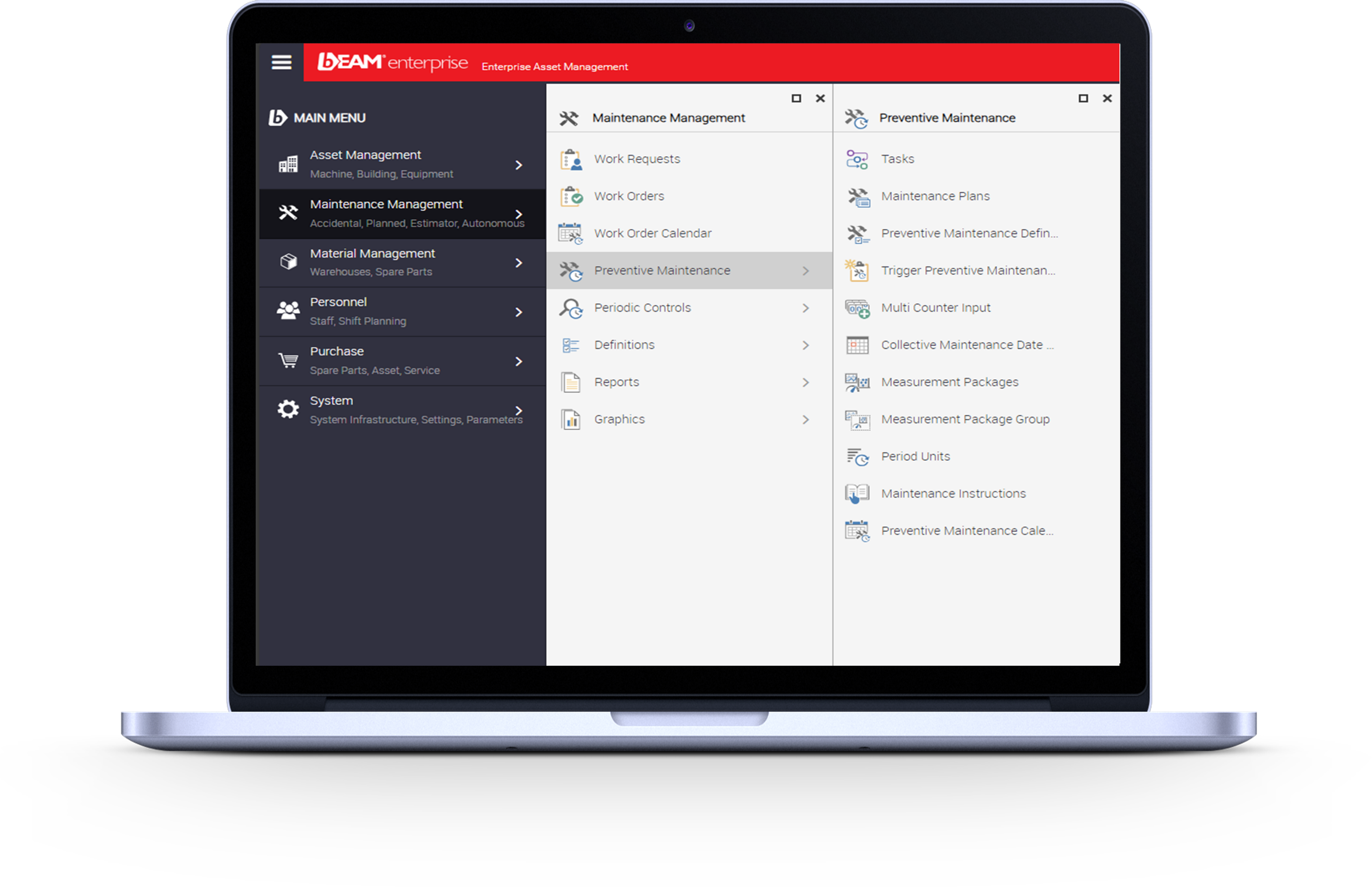The image size is (1372, 887).
Task: Click the Enterprise Asset Management subtitle
Action: click(554, 67)
